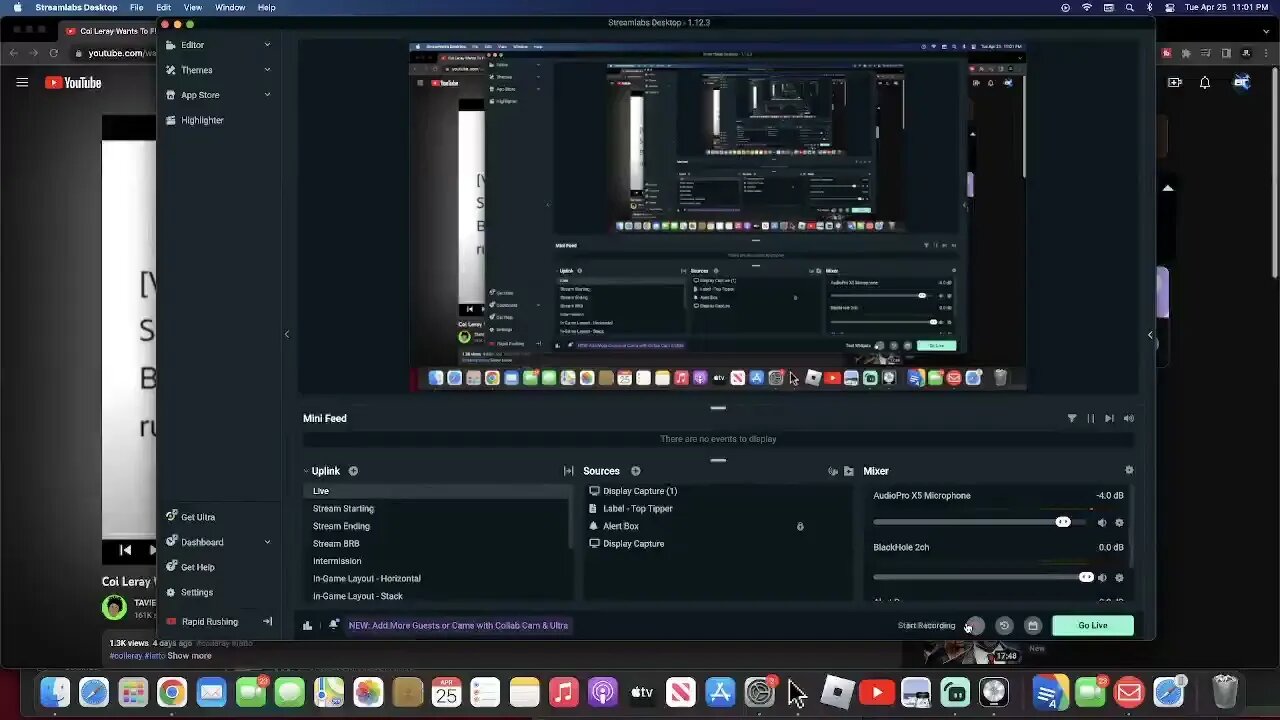Click Get Ultra in sidebar
The width and height of the screenshot is (1280, 720).
pos(197,517)
